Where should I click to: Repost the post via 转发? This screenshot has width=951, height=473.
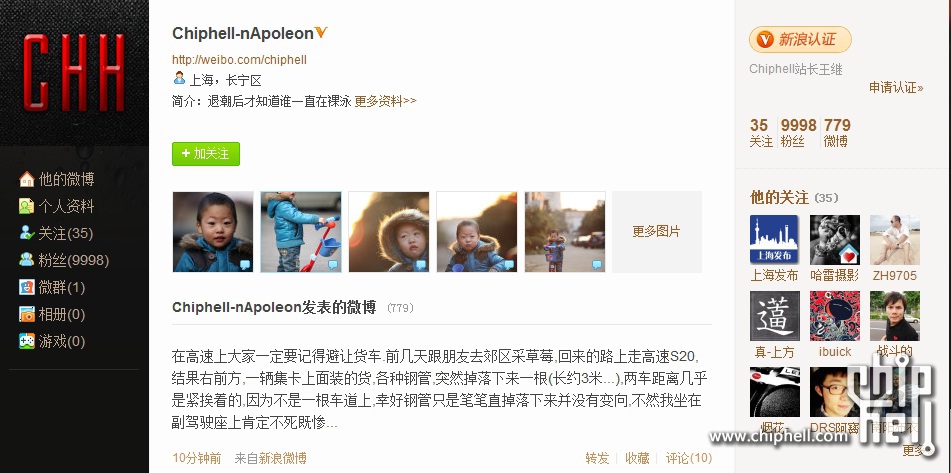tap(597, 458)
